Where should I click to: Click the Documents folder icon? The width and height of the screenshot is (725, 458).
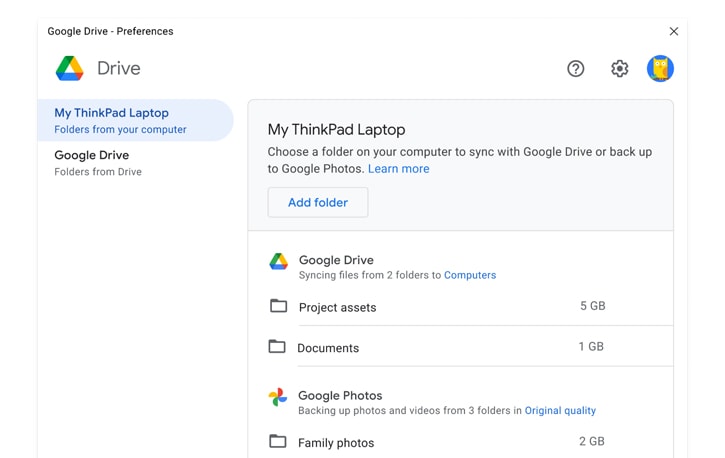277,347
